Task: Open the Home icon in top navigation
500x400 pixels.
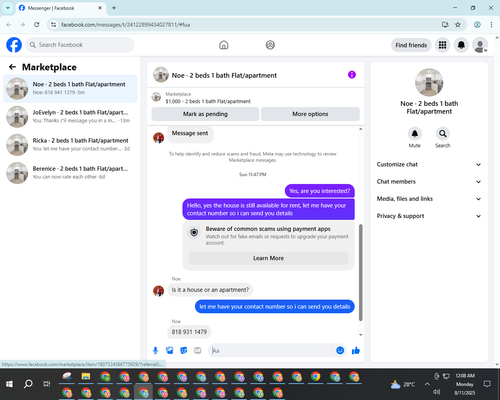Action: coord(224,45)
